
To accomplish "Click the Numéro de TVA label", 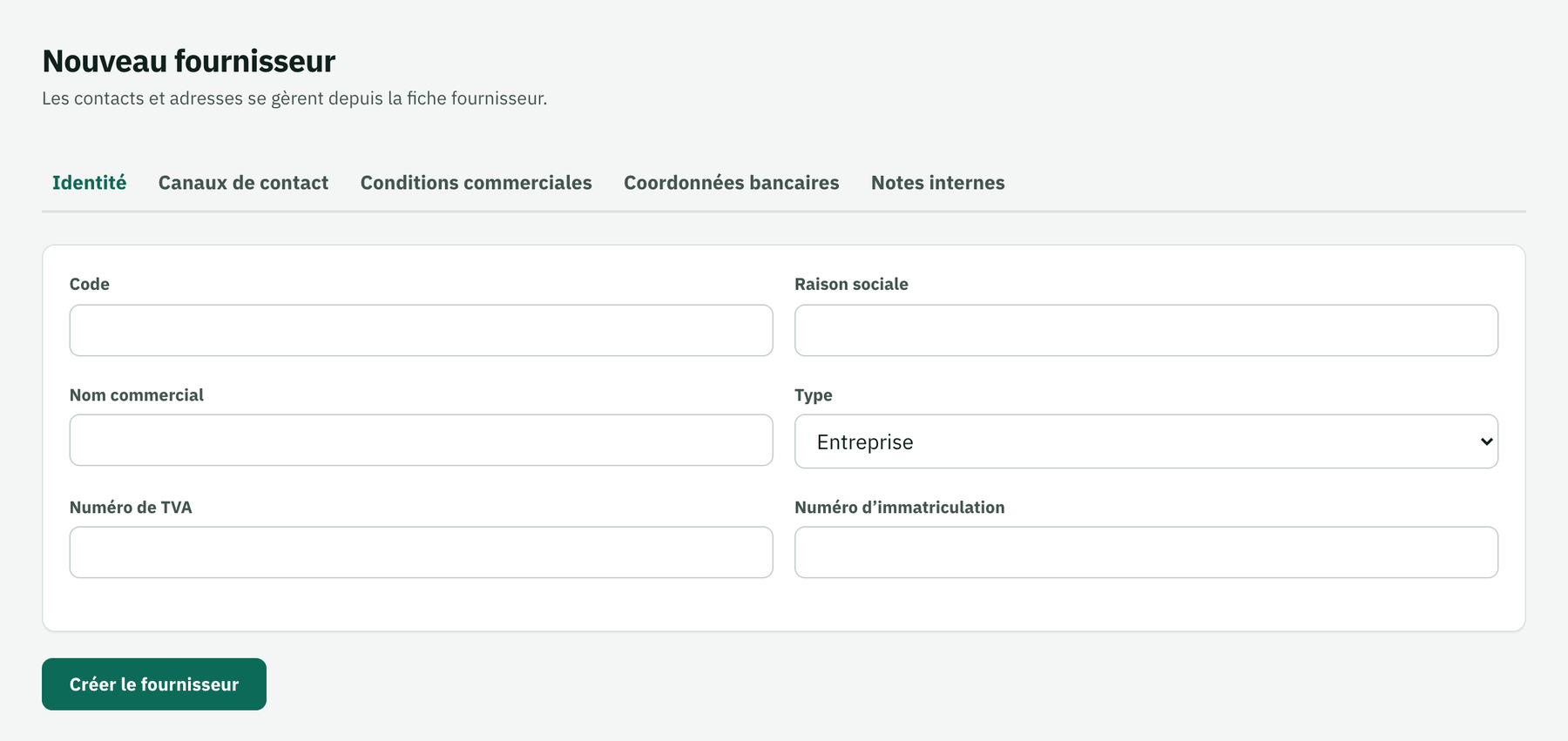I will 131,507.
